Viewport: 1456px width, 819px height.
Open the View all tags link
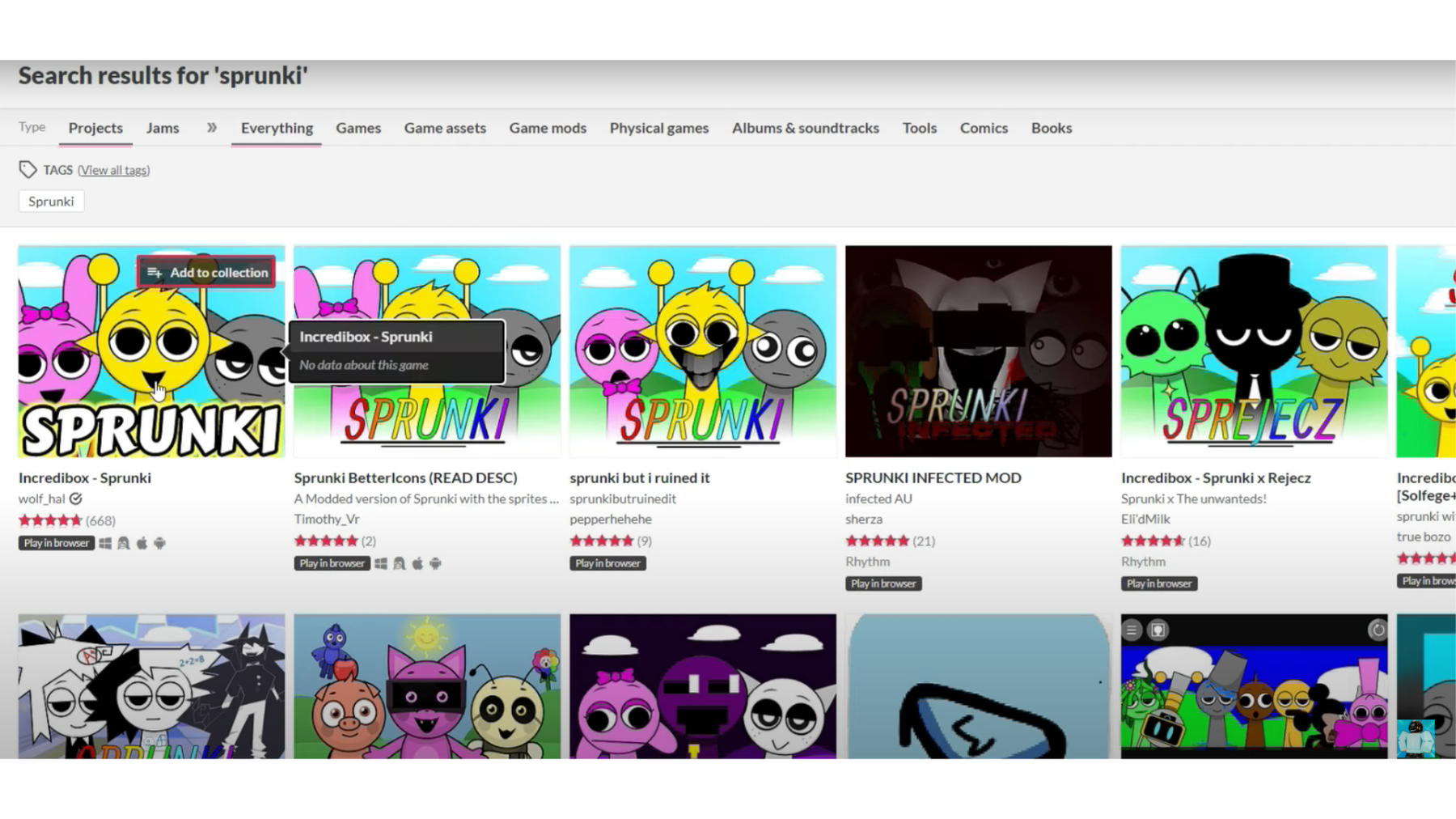(x=114, y=170)
